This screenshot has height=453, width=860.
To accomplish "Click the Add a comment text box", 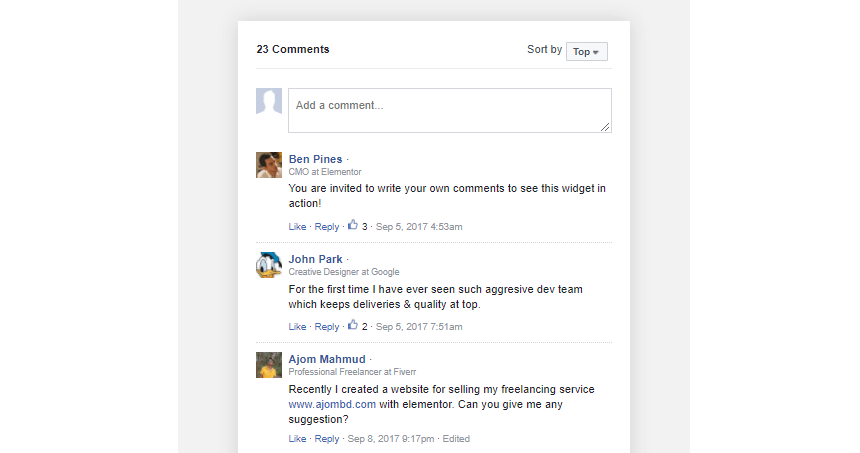I will click(450, 110).
